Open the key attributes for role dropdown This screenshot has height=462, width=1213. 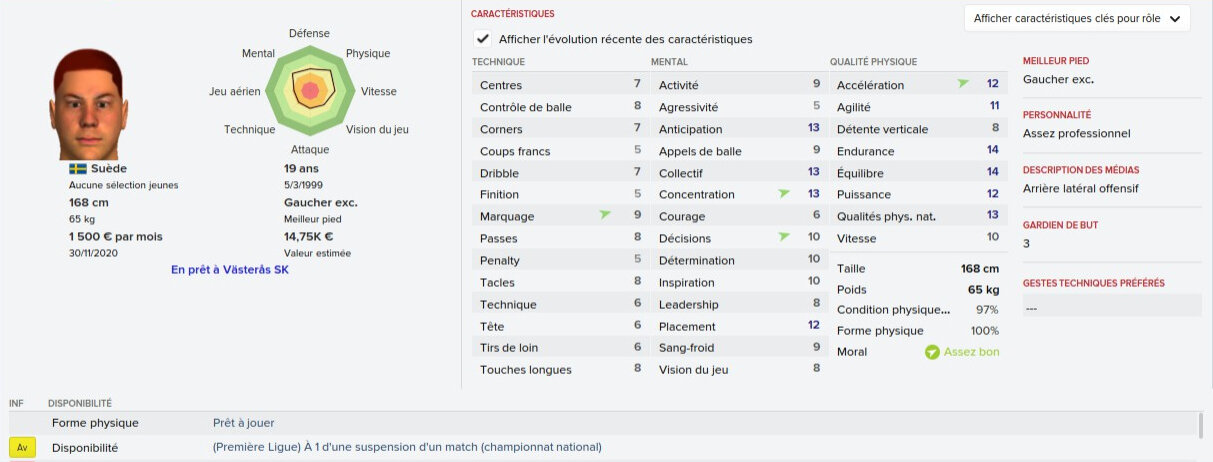1076,19
